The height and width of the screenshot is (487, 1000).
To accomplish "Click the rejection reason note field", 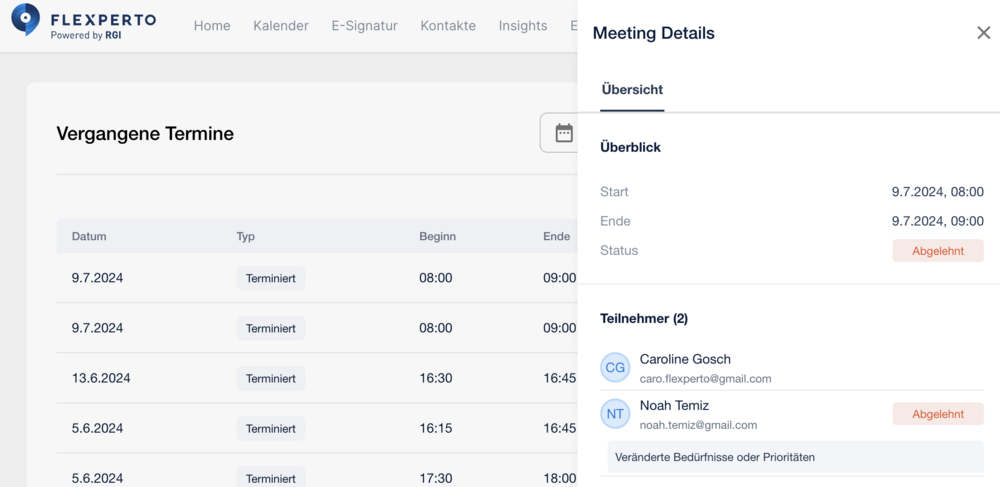I will tap(795, 457).
